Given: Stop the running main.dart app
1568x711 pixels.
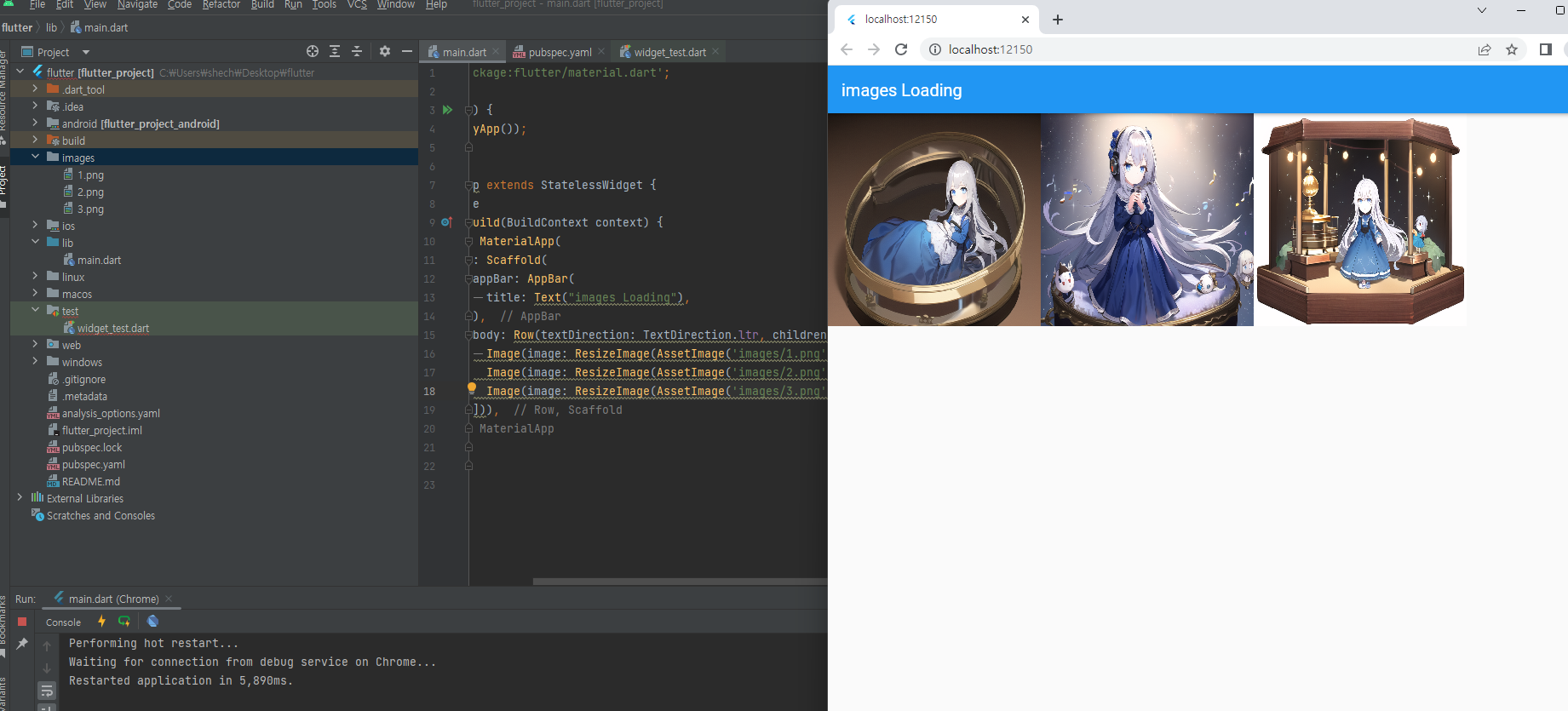Looking at the screenshot, I should click(22, 622).
